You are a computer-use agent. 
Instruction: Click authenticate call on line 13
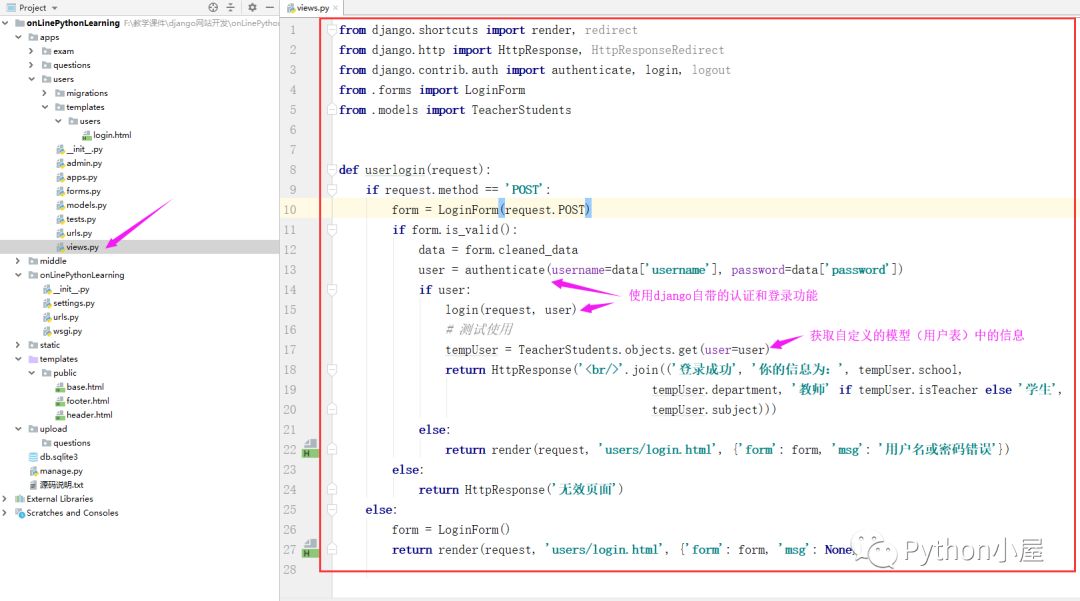point(504,270)
